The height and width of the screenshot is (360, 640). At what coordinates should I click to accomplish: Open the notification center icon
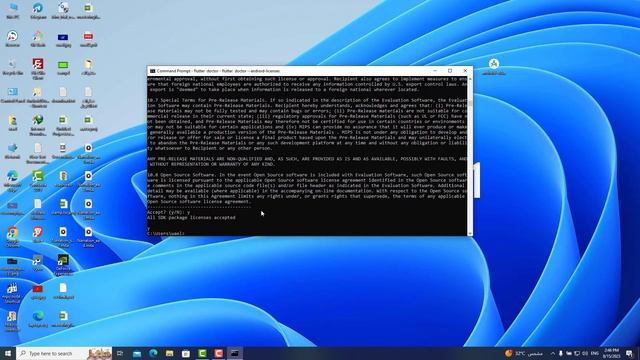click(630, 353)
